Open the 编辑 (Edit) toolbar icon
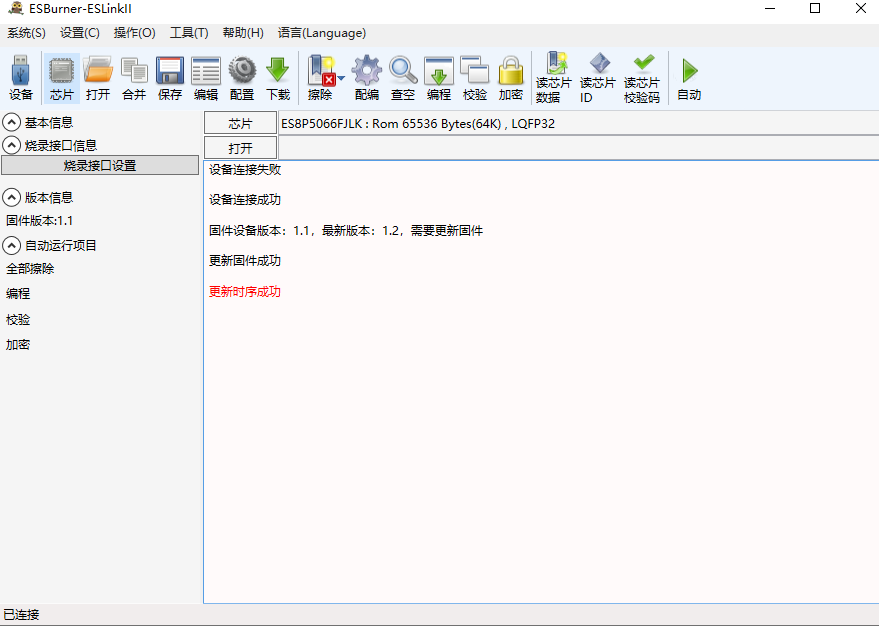Screen dimensions: 879x626 206,78
